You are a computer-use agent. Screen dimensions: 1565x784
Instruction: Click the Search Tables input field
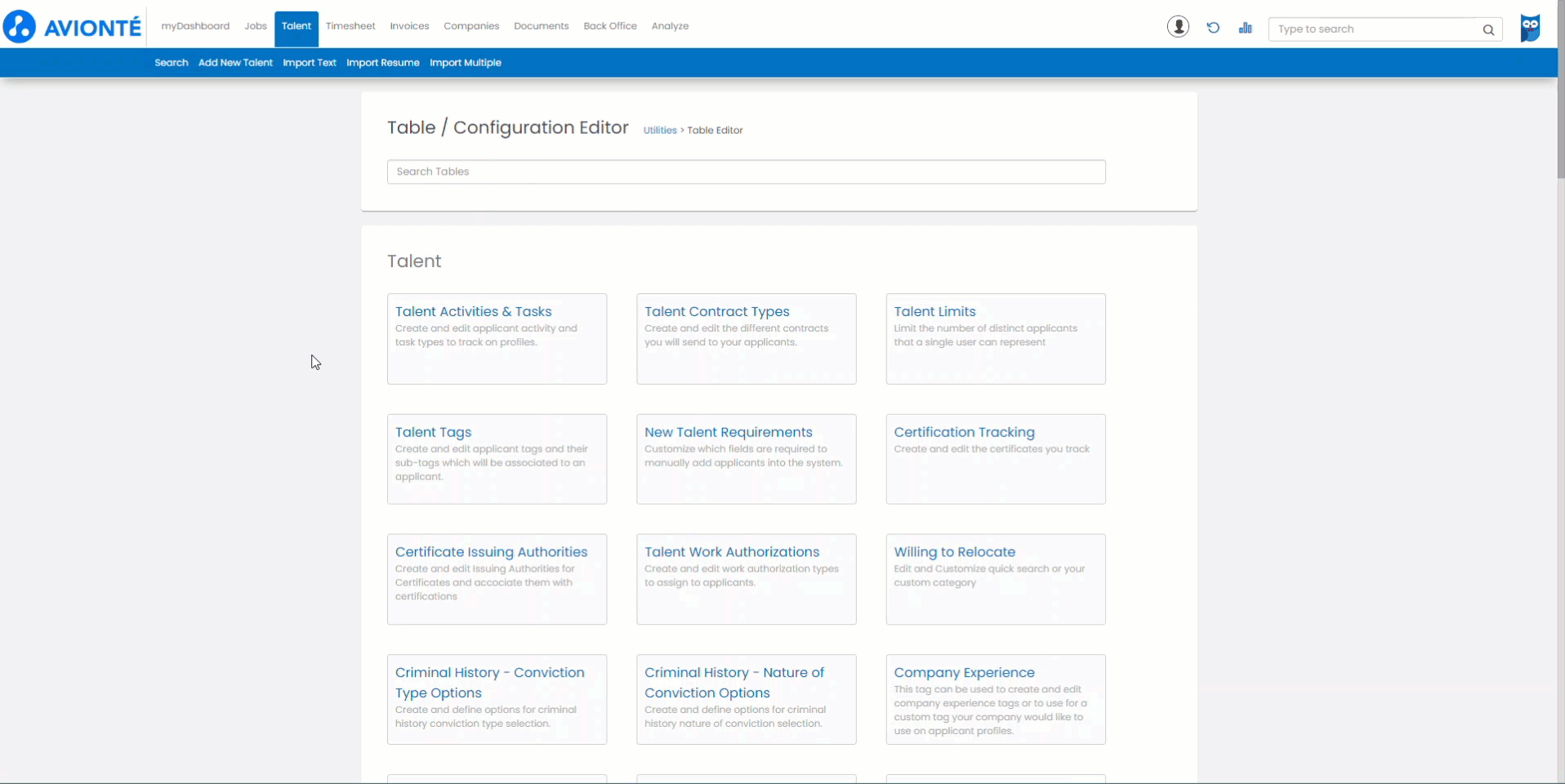click(746, 171)
